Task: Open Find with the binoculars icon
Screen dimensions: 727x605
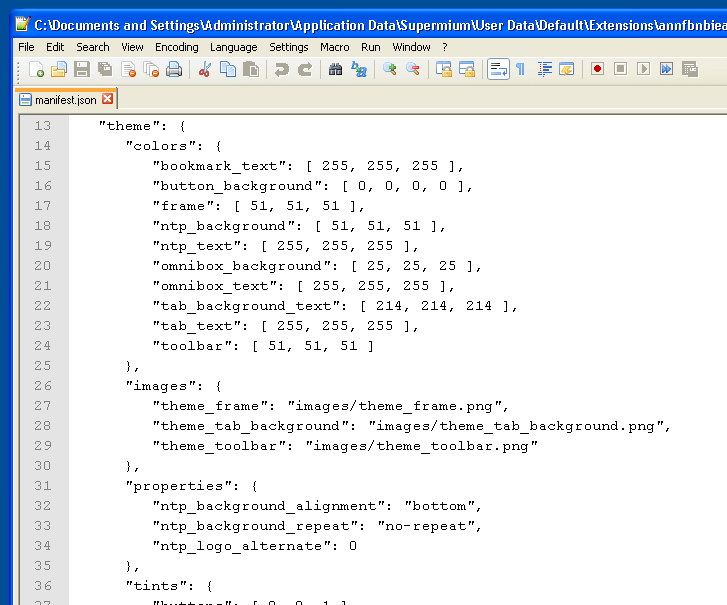Action: [x=336, y=69]
